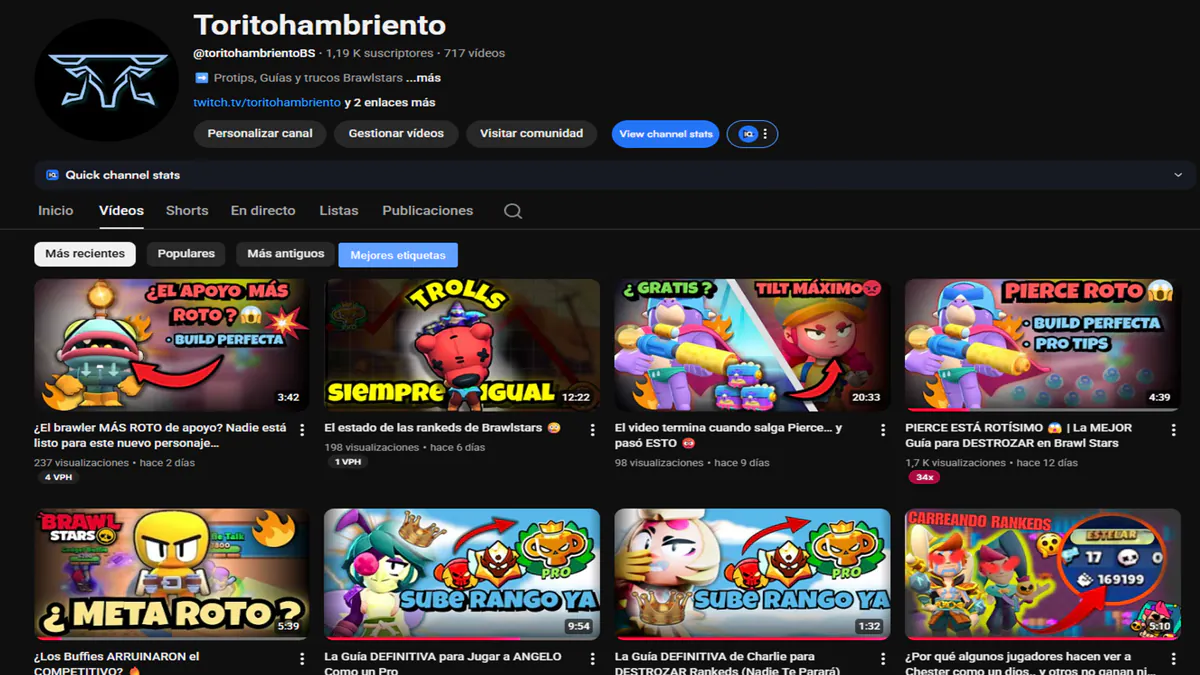
Task: Open options menu for 'Los Buffies ARRUINARON' video
Action: 302,659
